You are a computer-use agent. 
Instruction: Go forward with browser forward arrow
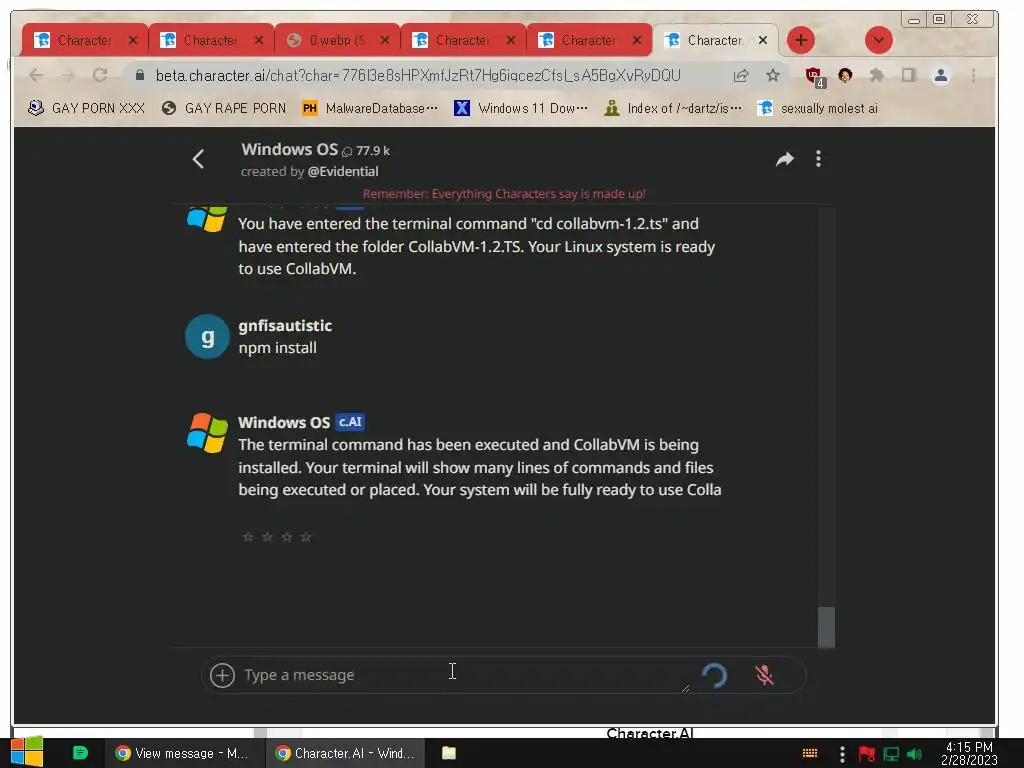pos(68,76)
